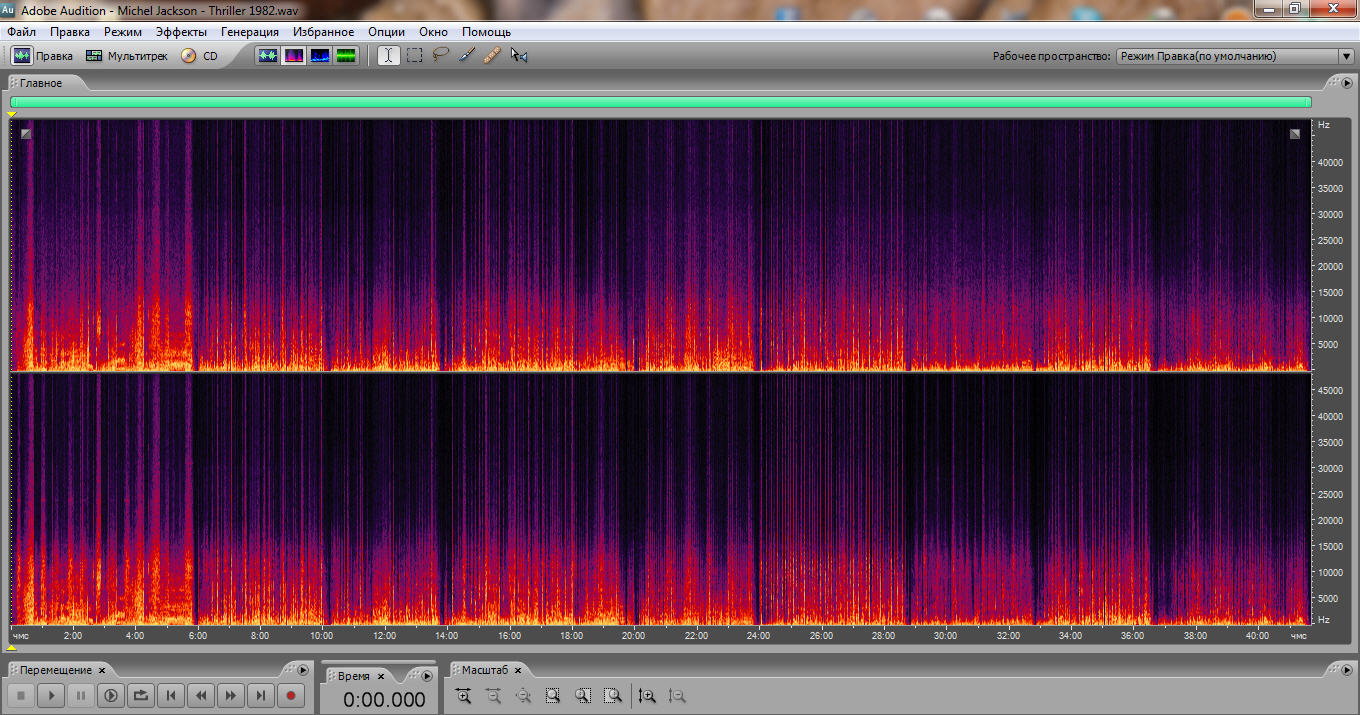Viewport: 1360px width, 715px height.
Task: Click Zoom Out Full Both Axes icon
Action: [x=523, y=695]
